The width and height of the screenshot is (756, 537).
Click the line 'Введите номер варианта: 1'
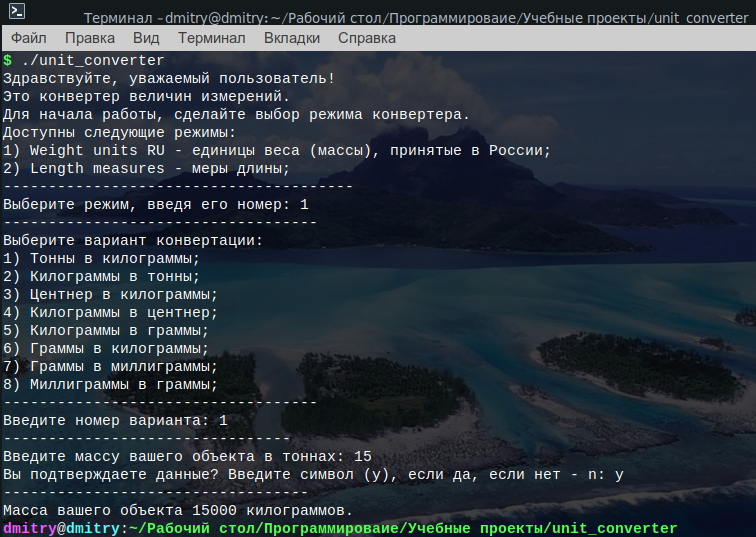115,420
